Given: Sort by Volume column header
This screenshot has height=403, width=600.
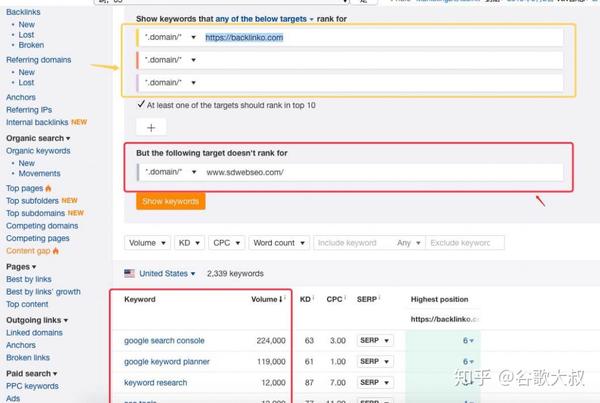Looking at the screenshot, I should [267, 299].
